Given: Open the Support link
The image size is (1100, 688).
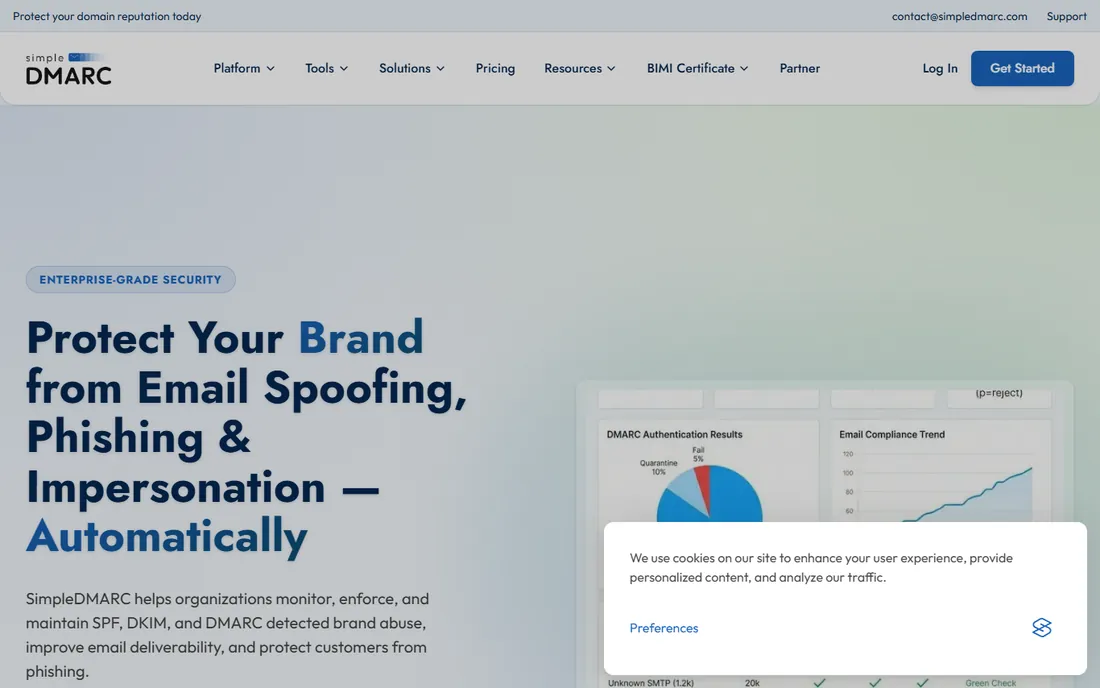Looking at the screenshot, I should click(1066, 16).
